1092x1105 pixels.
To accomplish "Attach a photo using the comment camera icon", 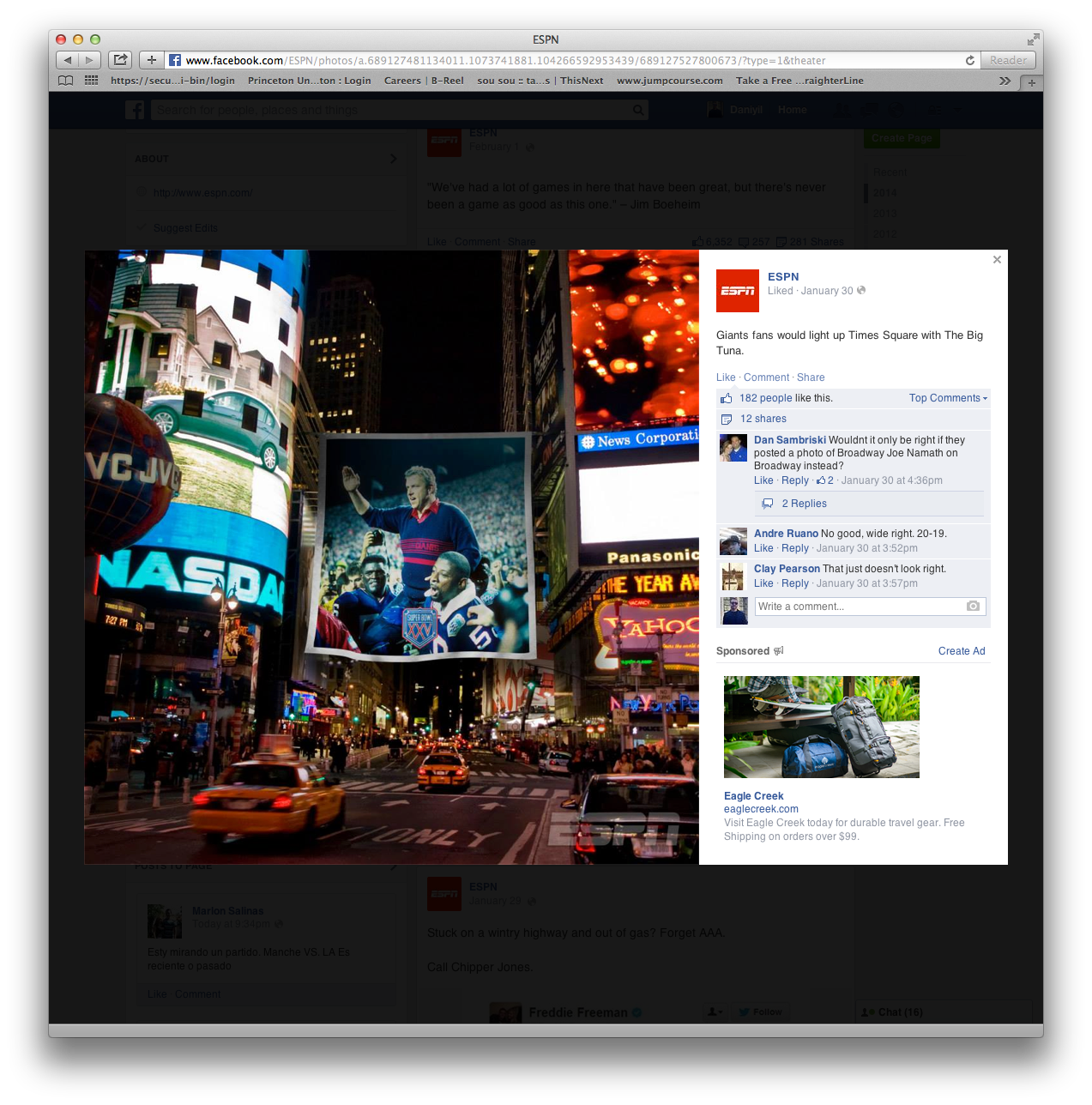I will pyautogui.click(x=973, y=607).
